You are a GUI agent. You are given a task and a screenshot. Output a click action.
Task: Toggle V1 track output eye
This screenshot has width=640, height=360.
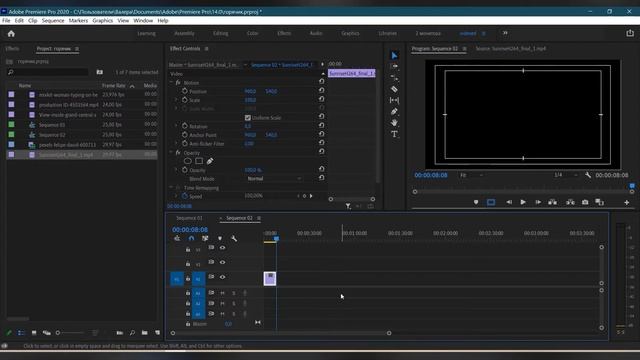tap(222, 277)
